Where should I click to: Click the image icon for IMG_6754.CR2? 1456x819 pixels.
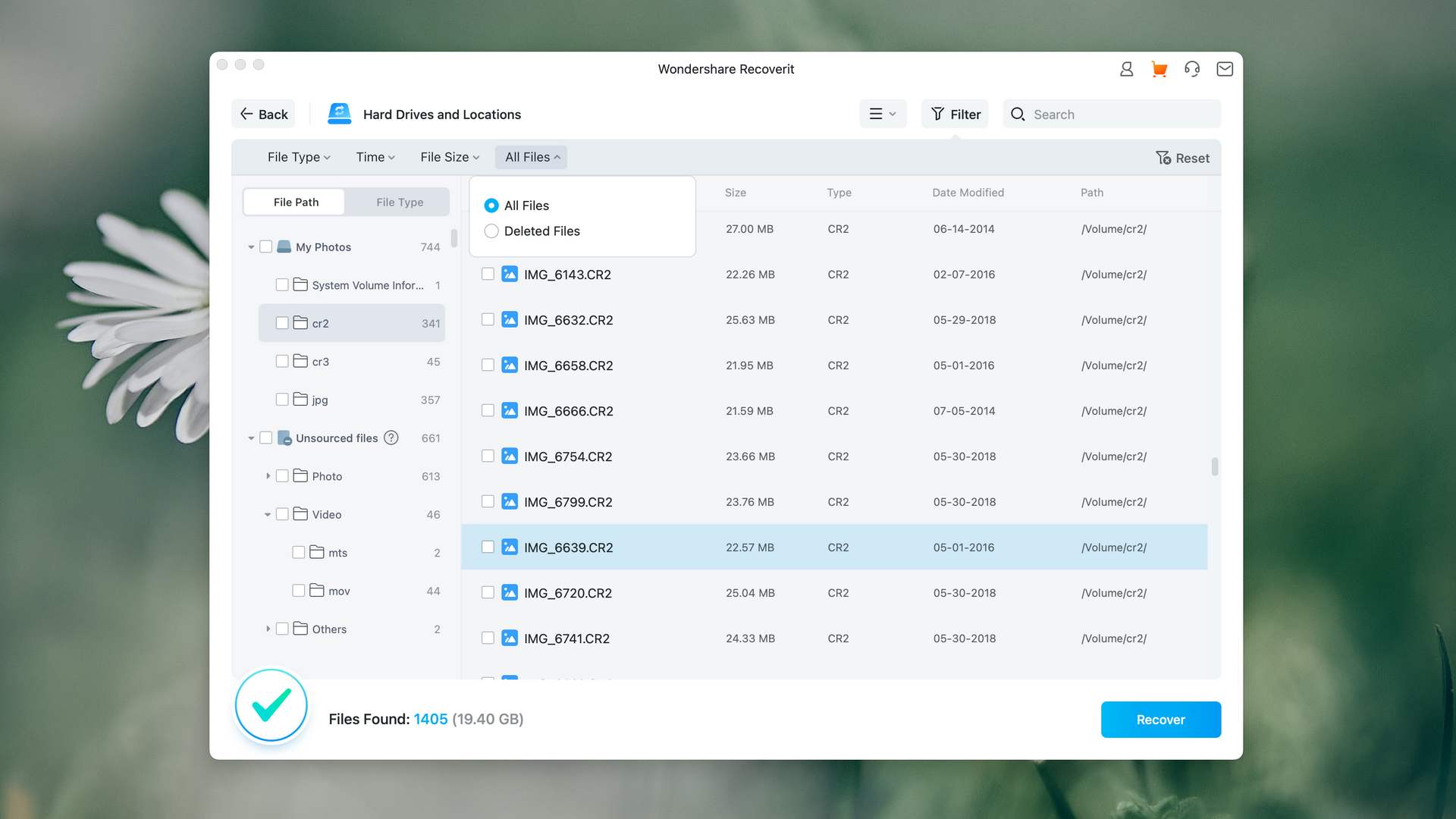click(510, 456)
